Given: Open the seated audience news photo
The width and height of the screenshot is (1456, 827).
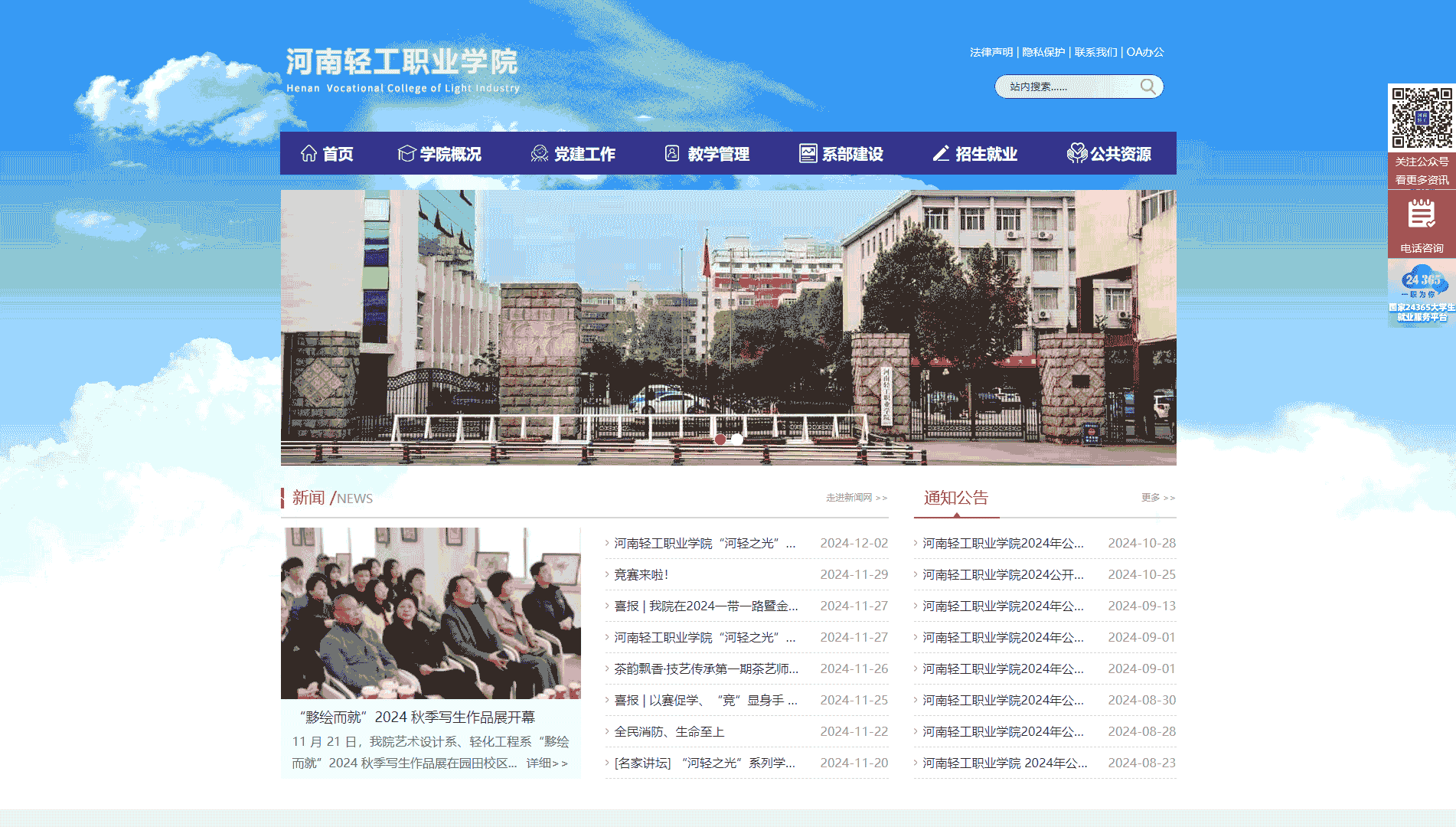Looking at the screenshot, I should 431,613.
